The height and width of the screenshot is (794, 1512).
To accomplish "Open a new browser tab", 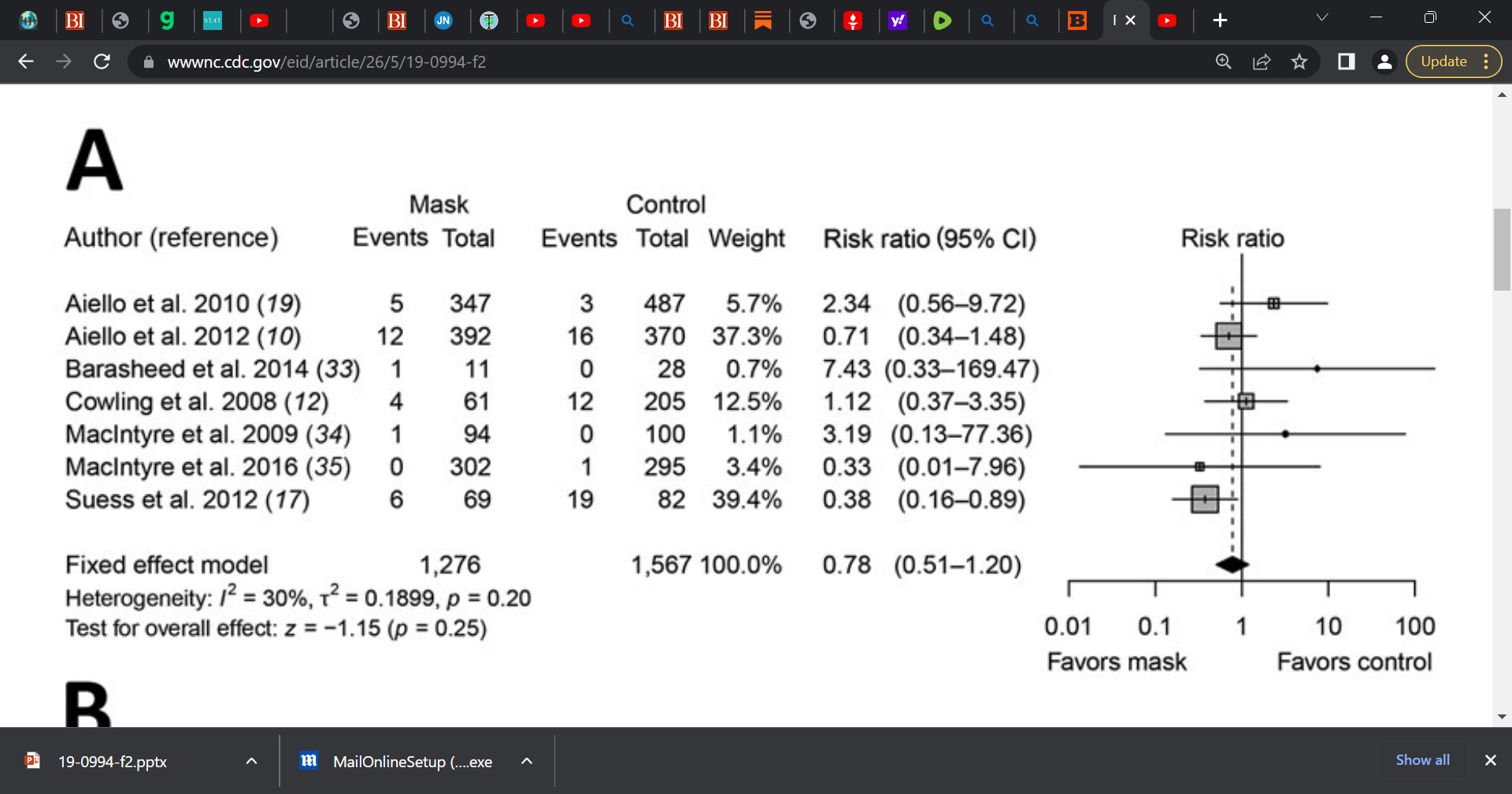I will [1220, 20].
